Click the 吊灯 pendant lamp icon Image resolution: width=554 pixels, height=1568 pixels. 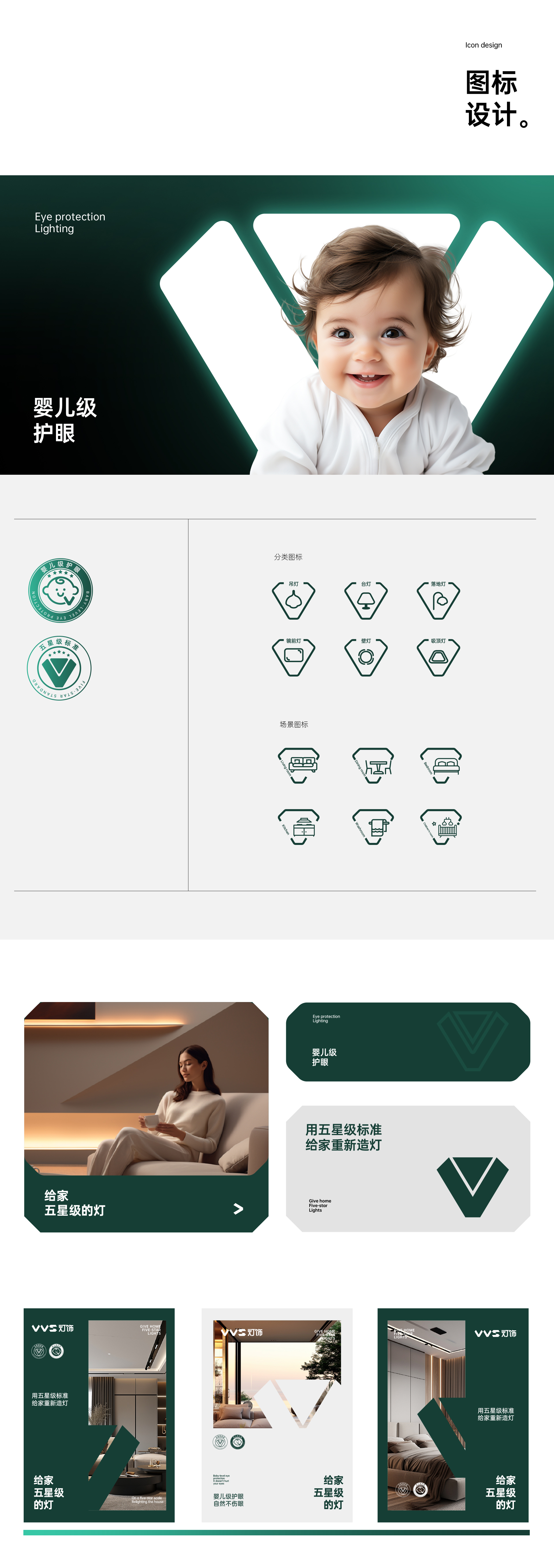[x=294, y=600]
